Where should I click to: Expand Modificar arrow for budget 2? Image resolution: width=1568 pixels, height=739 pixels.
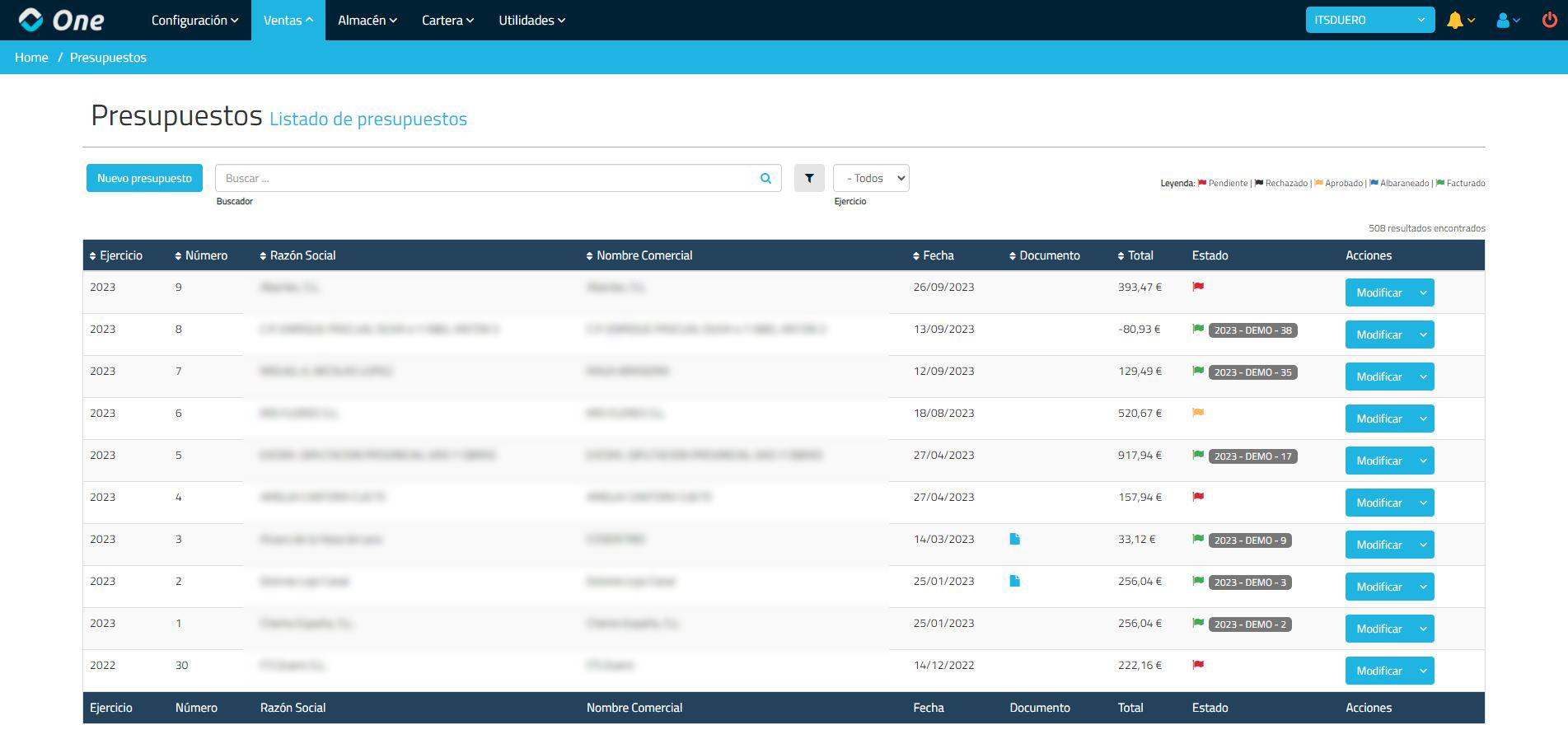coord(1423,587)
